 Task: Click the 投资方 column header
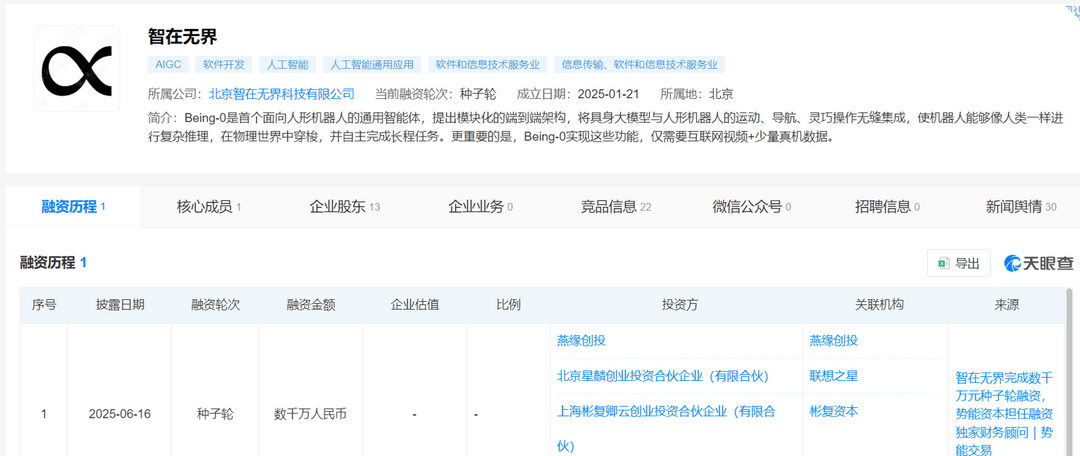click(679, 305)
